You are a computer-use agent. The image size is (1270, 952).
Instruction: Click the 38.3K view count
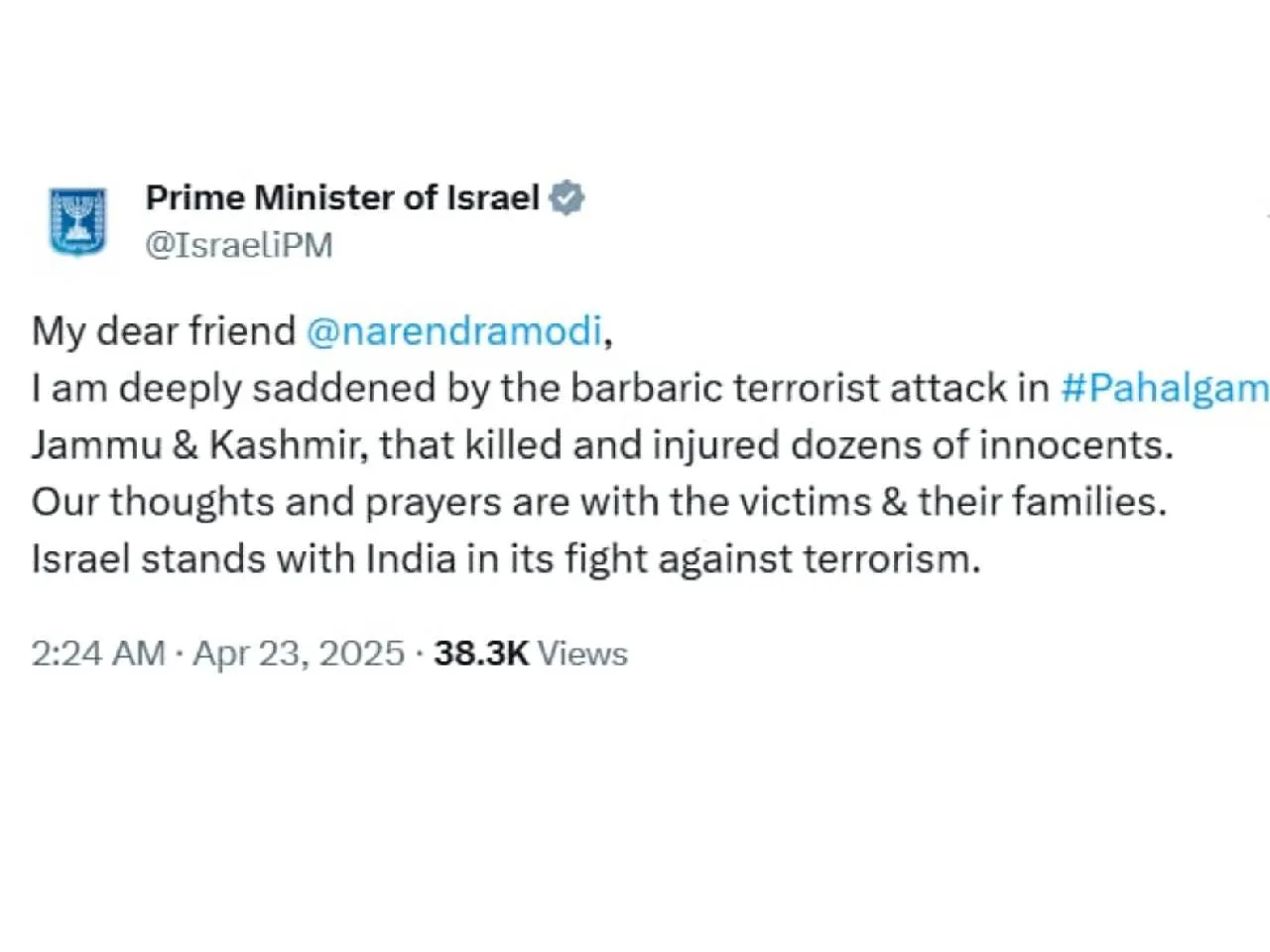point(481,654)
